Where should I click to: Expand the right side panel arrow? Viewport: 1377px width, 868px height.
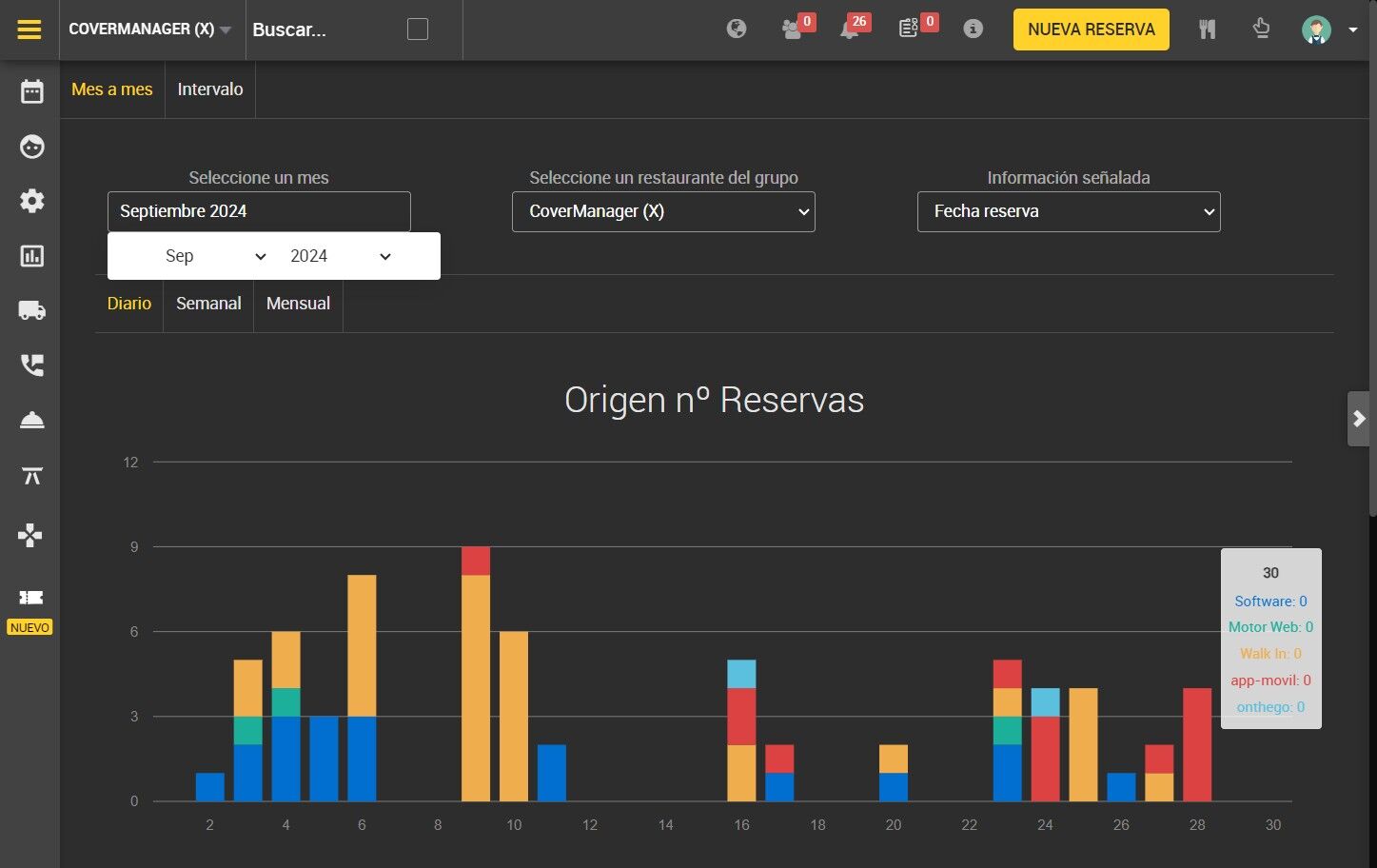(1359, 419)
